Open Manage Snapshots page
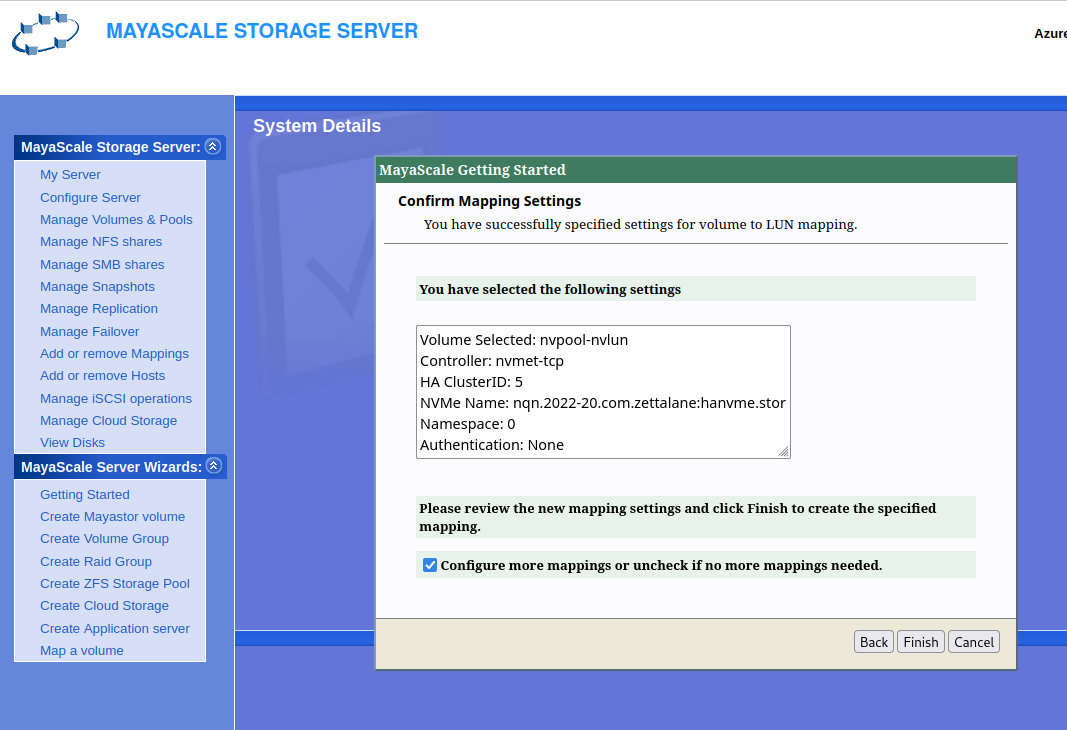This screenshot has height=730, width=1067. (97, 287)
